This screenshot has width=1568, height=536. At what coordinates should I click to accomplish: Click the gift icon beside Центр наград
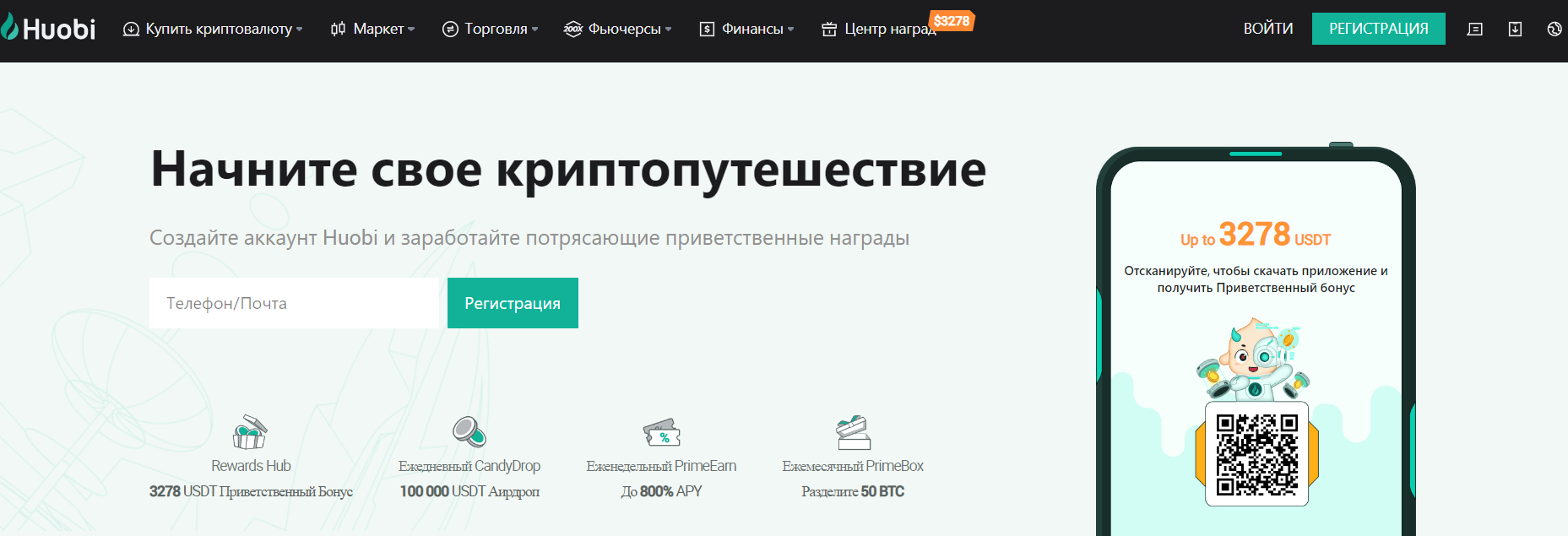click(x=829, y=30)
